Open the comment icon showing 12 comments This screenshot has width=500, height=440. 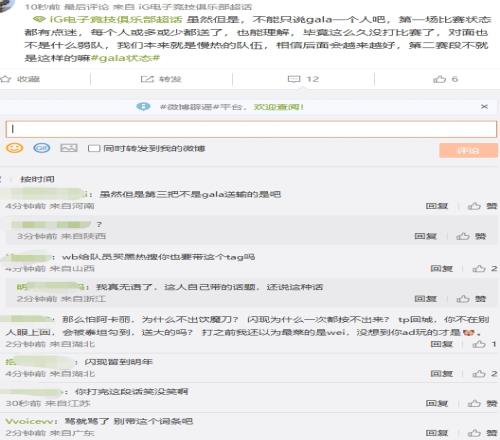(294, 79)
